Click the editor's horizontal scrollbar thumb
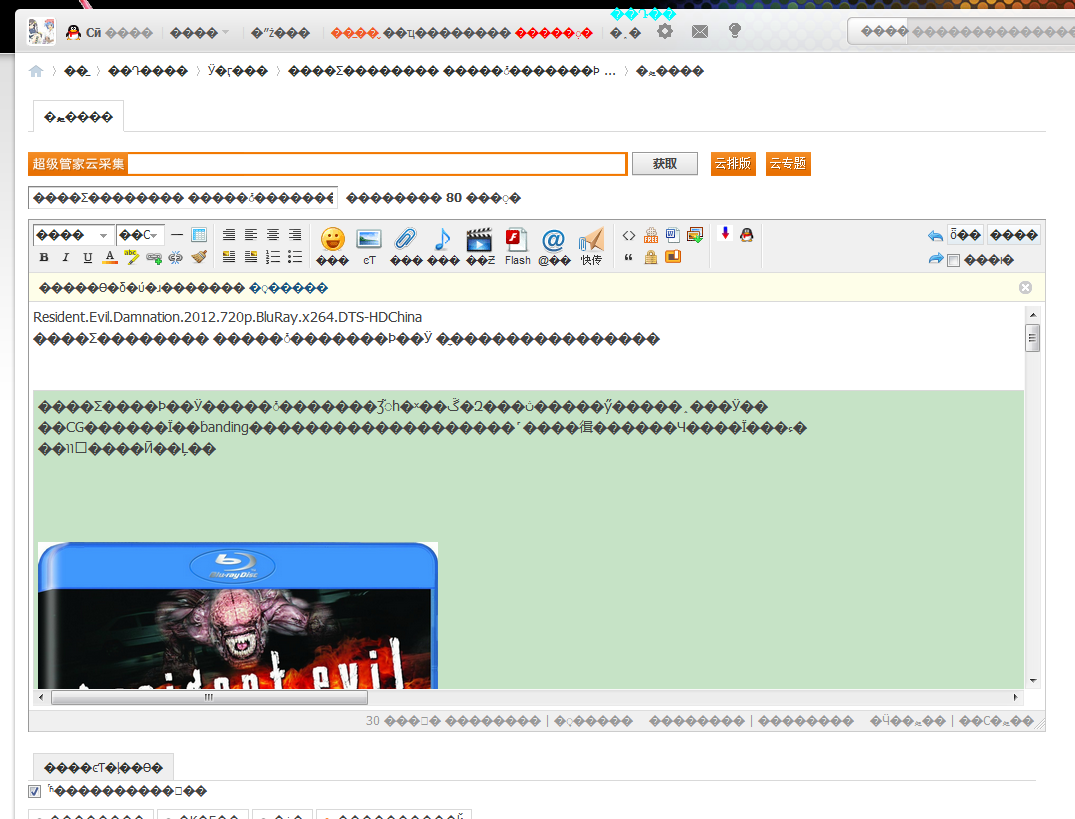 pos(209,698)
